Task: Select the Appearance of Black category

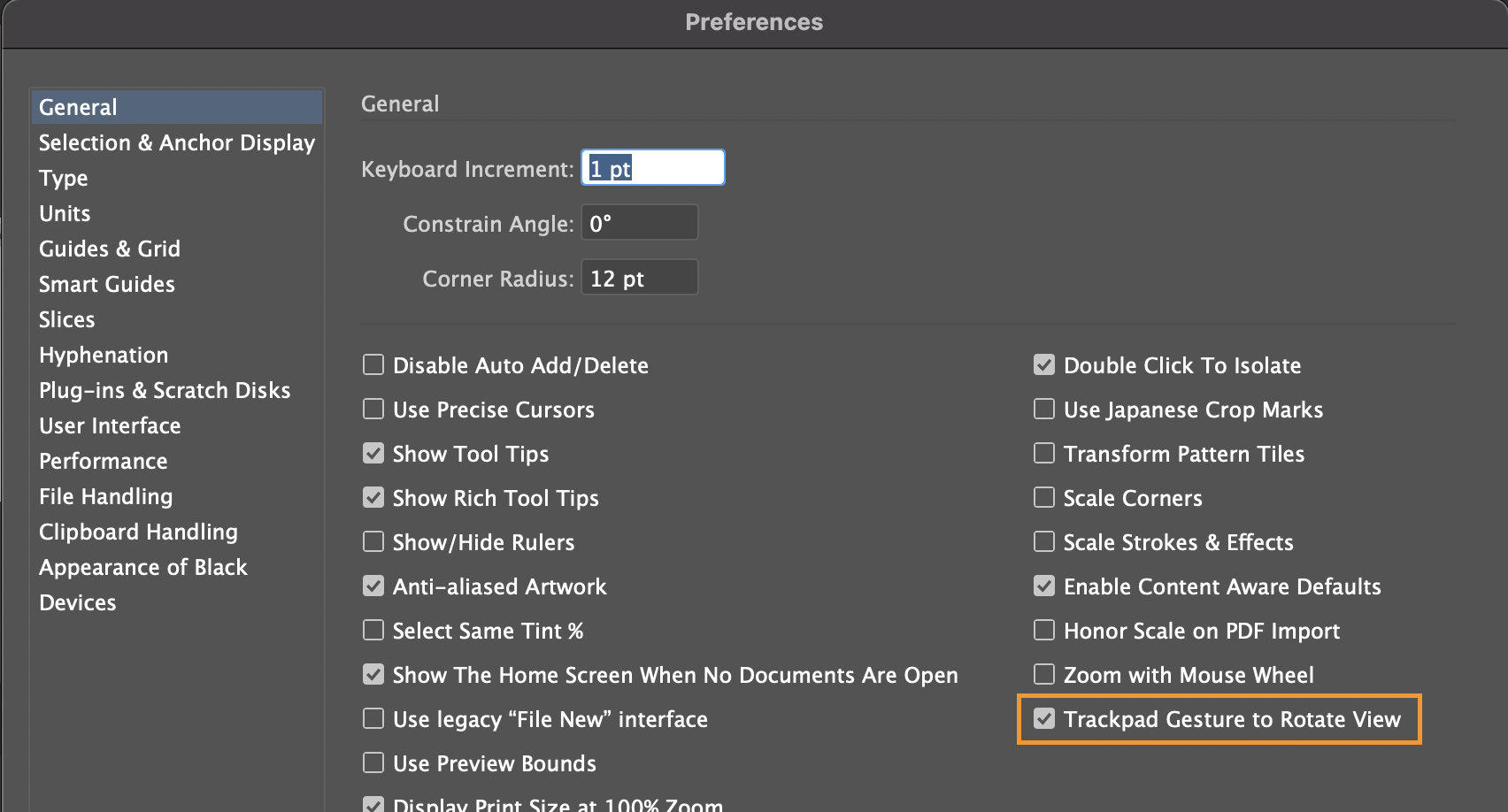Action: coord(143,567)
